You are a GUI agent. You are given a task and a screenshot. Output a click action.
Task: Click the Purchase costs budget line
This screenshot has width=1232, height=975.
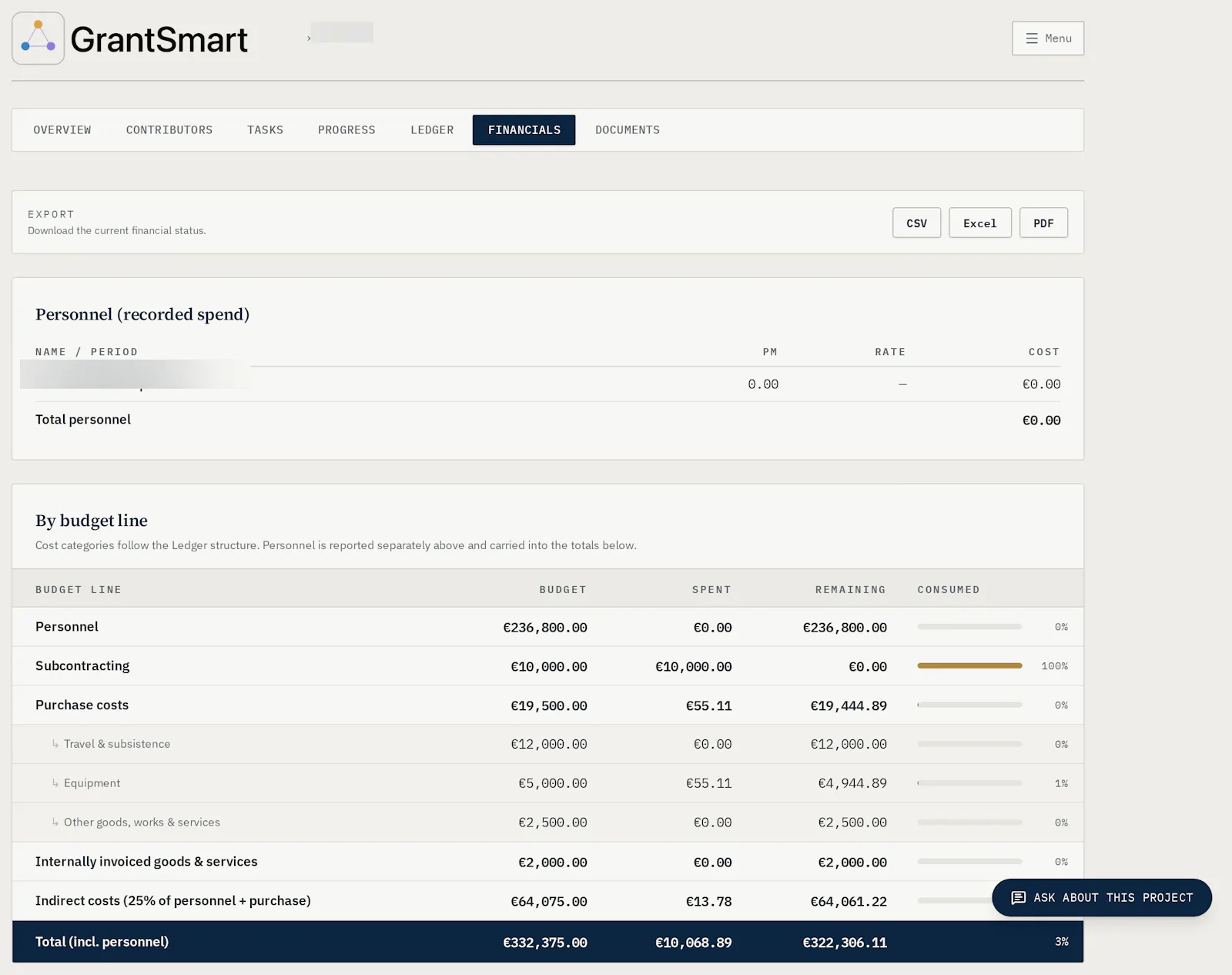[x=547, y=705]
